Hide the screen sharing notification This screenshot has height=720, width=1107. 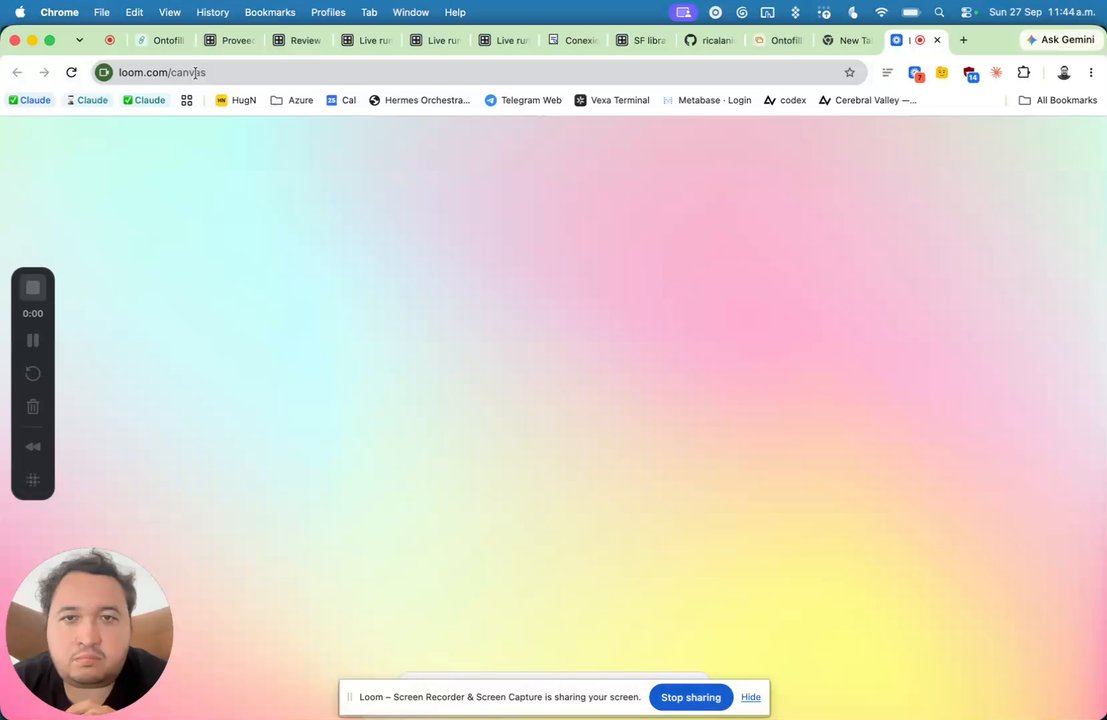click(750, 697)
